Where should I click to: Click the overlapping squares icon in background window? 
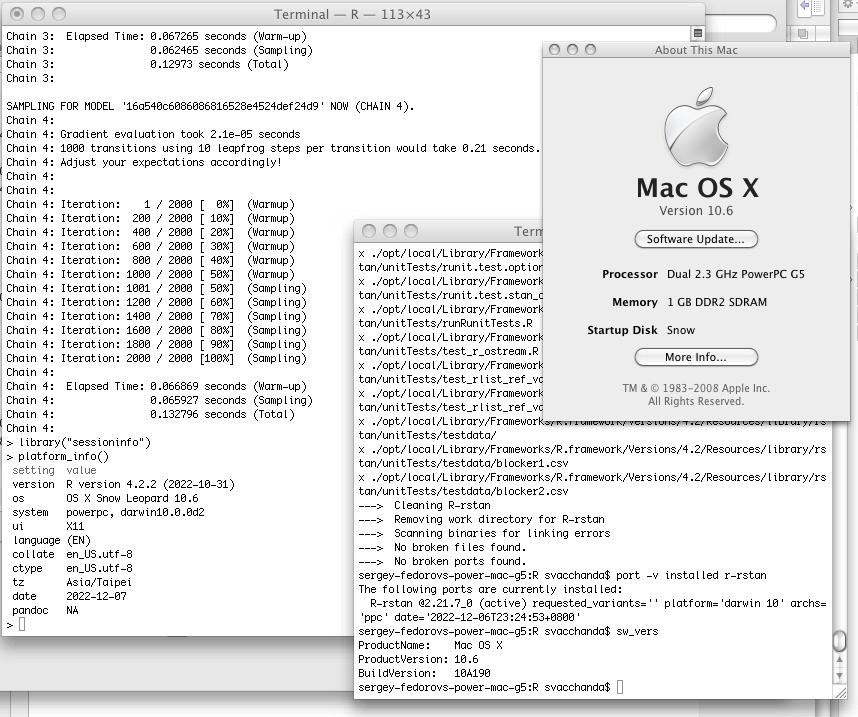(x=803, y=34)
